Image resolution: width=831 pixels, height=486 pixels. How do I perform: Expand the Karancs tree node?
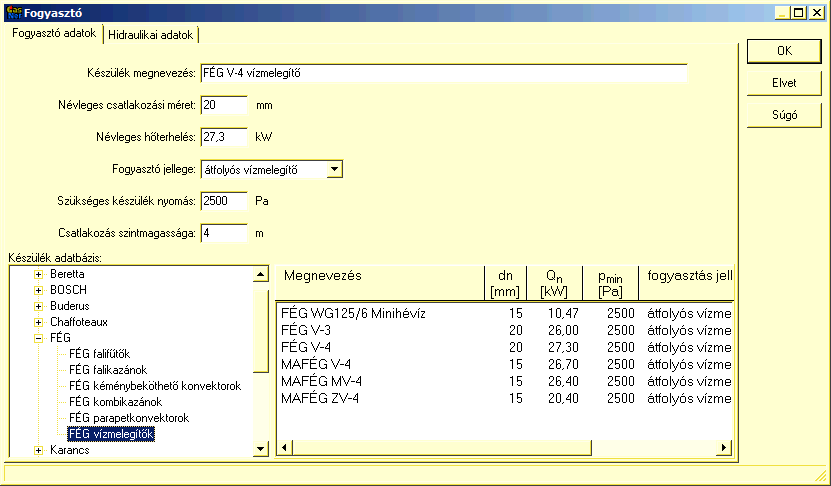coord(38,450)
